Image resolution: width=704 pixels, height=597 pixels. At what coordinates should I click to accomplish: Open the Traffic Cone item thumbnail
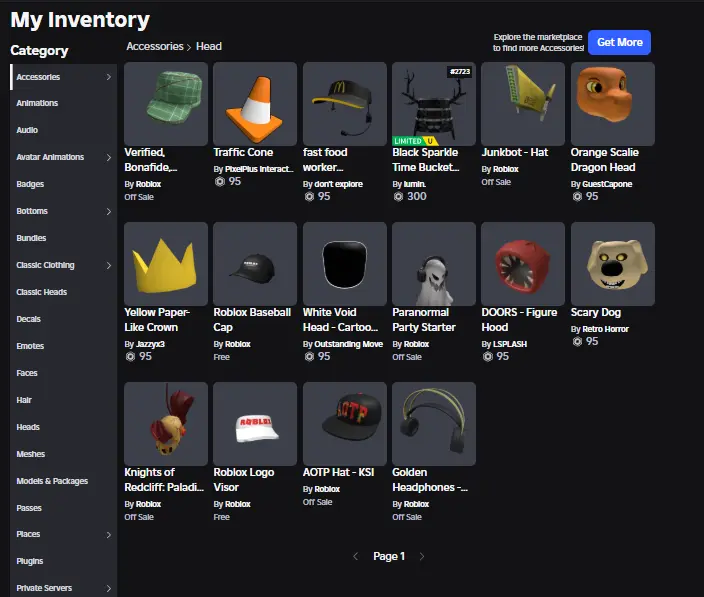click(255, 104)
